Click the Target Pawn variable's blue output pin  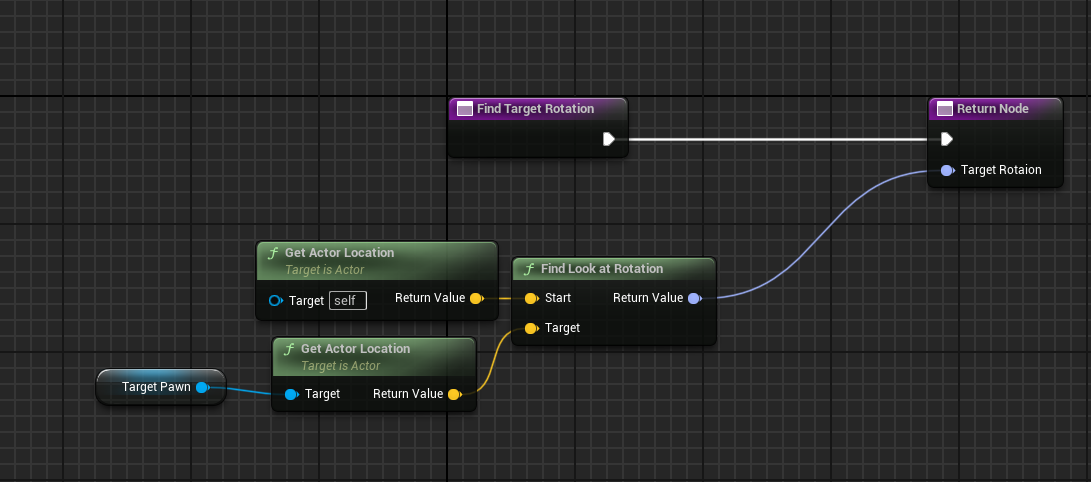click(x=202, y=387)
